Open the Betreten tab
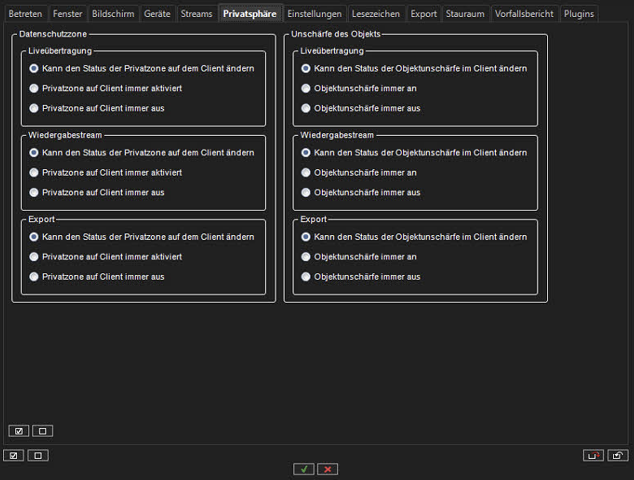Screen dimensions: 634x480 25,14
